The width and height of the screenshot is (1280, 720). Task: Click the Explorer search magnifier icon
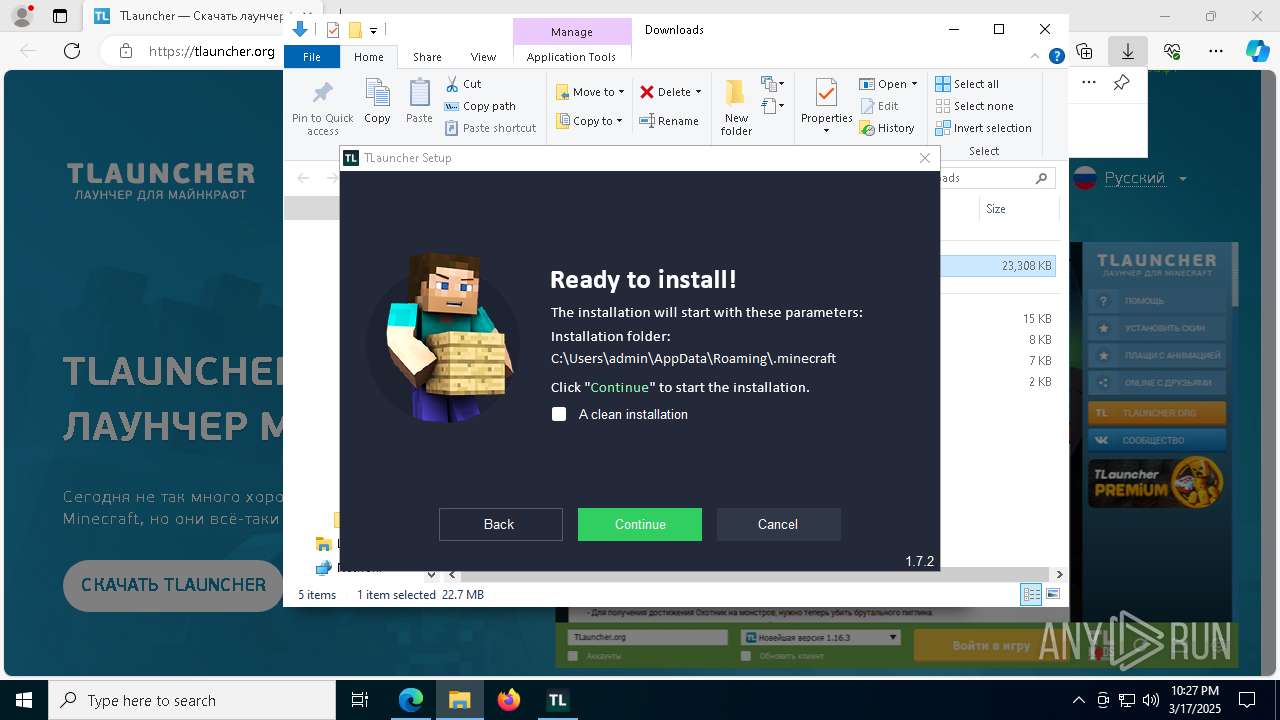coord(1041,178)
